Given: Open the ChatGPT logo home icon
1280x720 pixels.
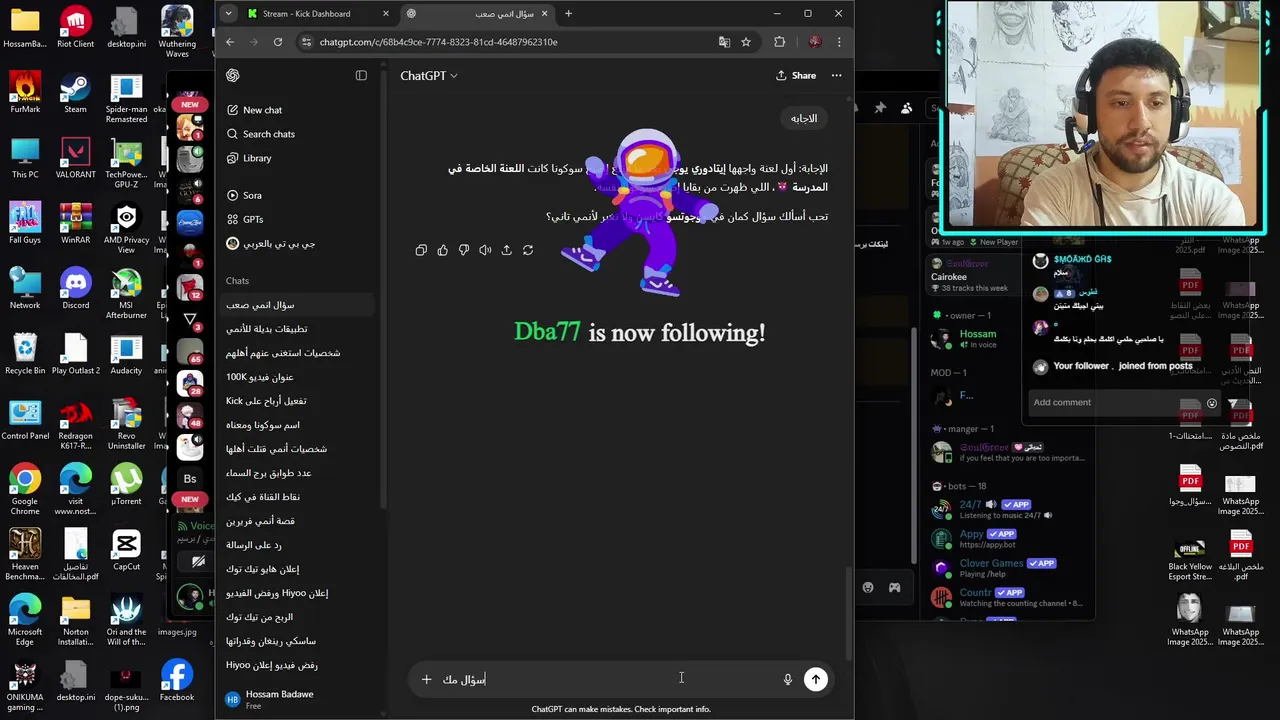Looking at the screenshot, I should tap(233, 75).
